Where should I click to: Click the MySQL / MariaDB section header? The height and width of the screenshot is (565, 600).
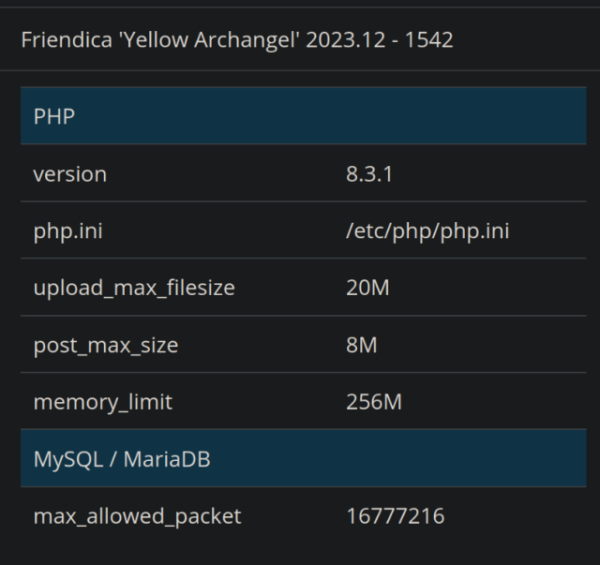pos(303,458)
